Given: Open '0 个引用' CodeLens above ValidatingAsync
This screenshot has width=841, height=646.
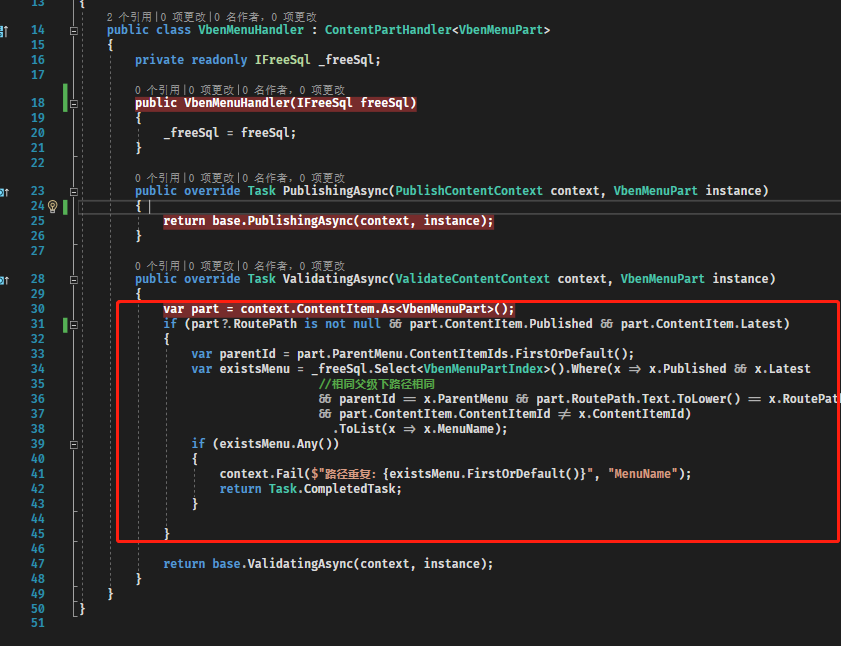Looking at the screenshot, I should [157, 266].
